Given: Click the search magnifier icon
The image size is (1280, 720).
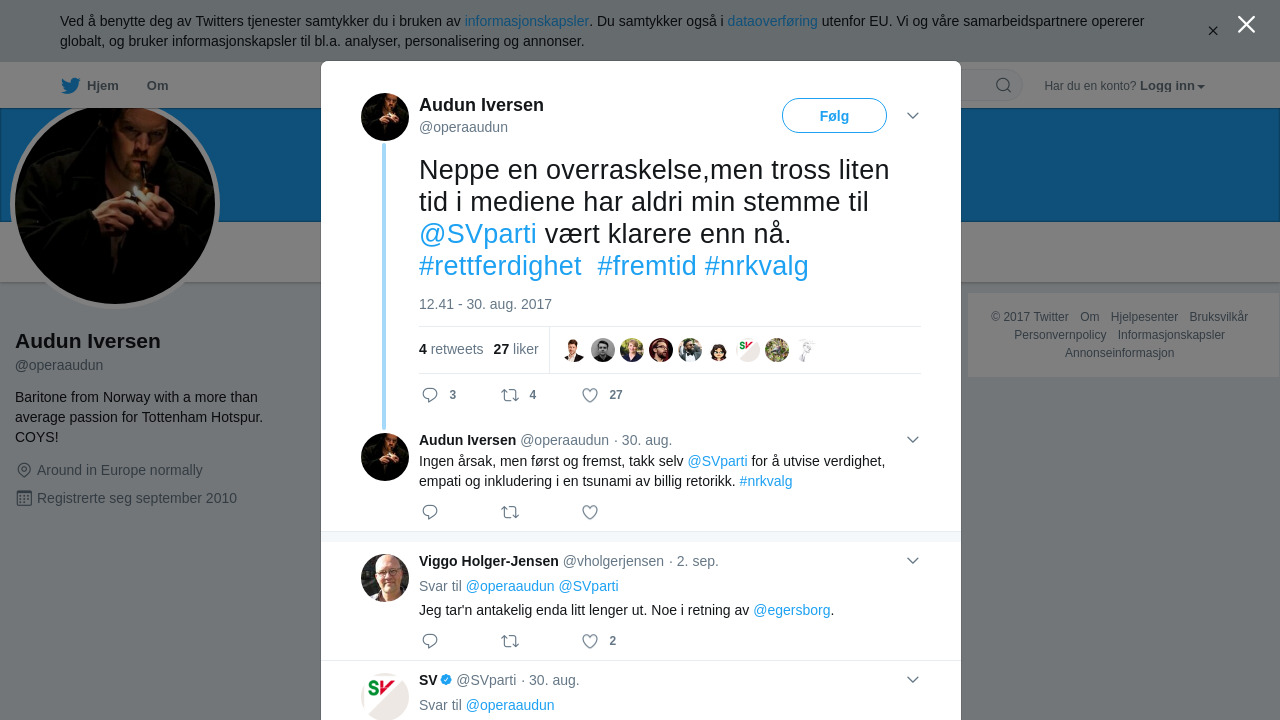Looking at the screenshot, I should tap(1003, 85).
